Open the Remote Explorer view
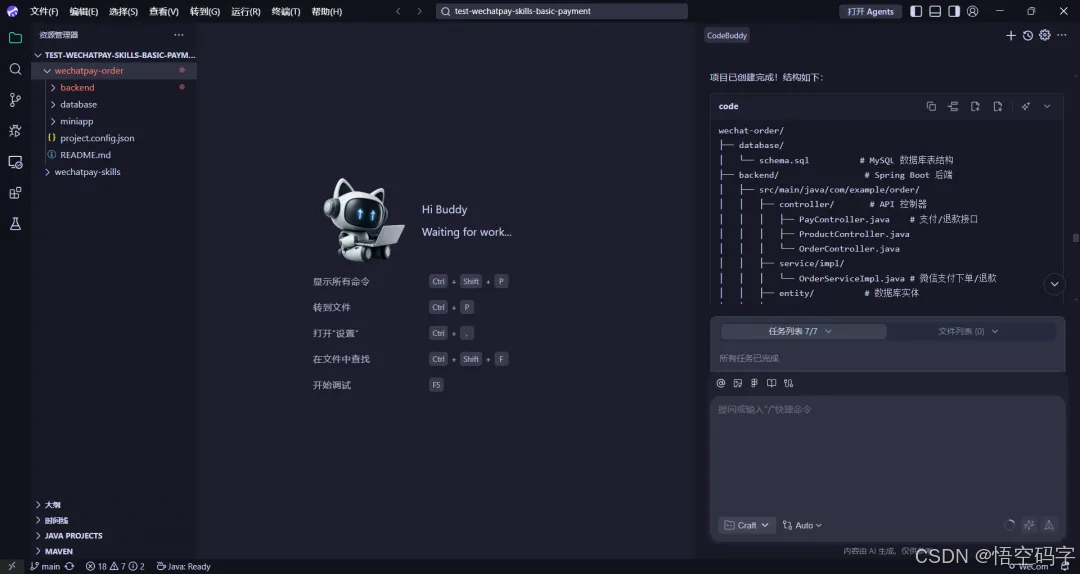 15,162
